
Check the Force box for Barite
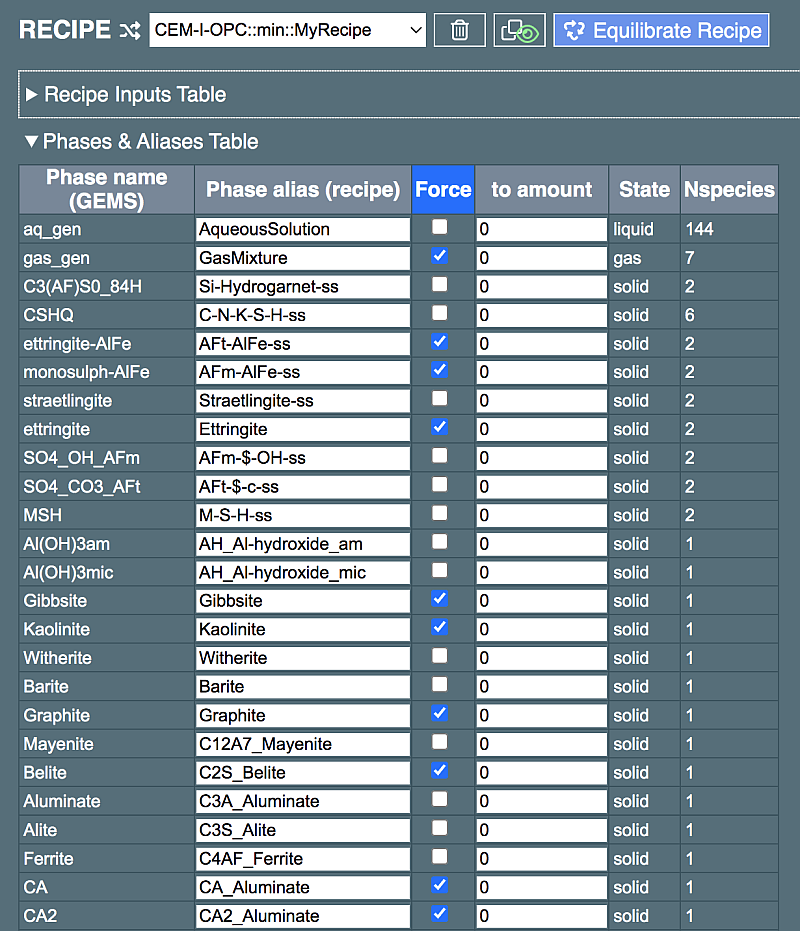[x=440, y=686]
